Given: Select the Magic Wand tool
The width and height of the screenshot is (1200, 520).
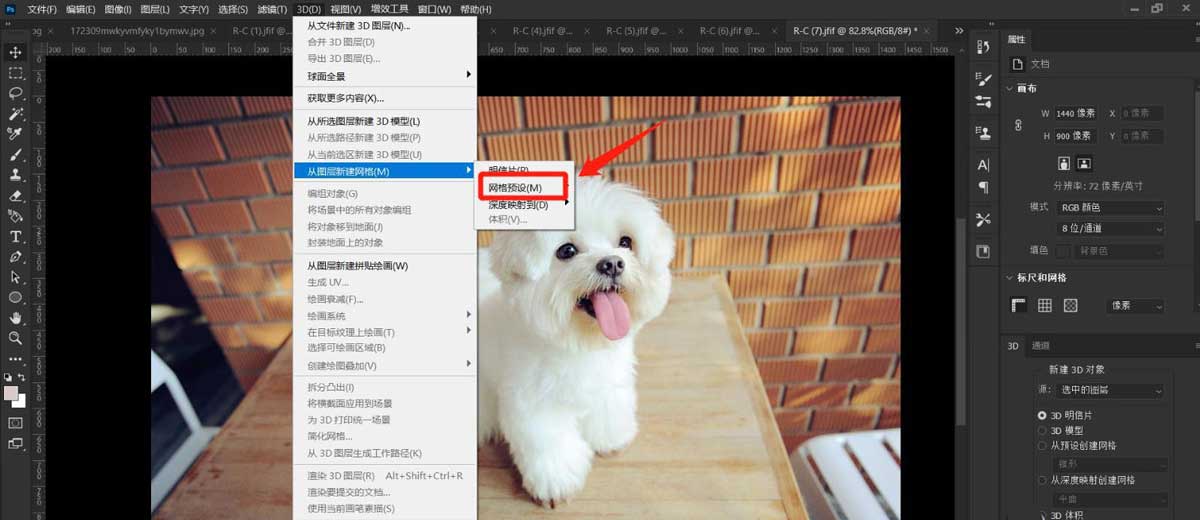Looking at the screenshot, I should 16,113.
